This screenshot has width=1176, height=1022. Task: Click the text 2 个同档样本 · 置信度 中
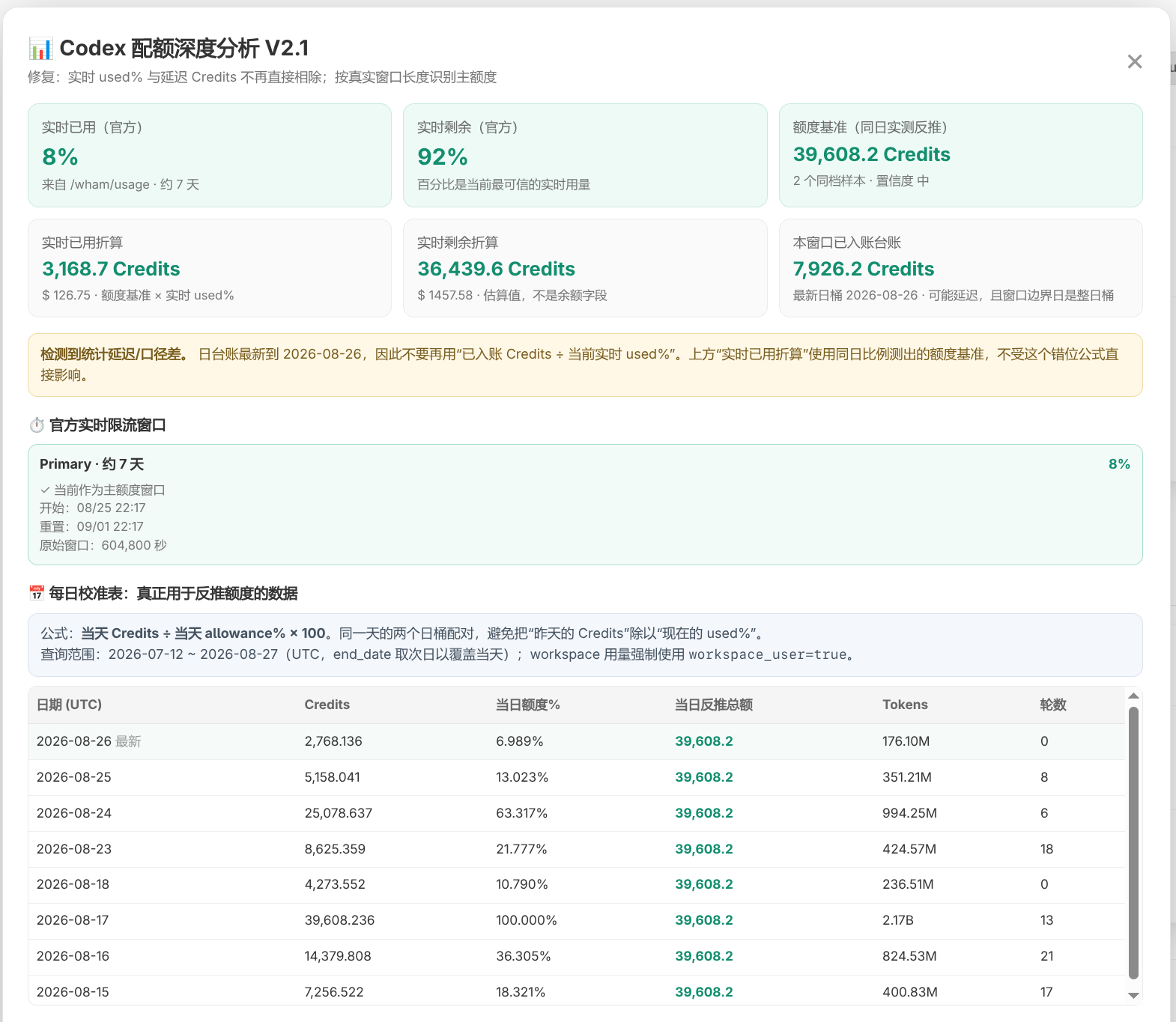861,180
